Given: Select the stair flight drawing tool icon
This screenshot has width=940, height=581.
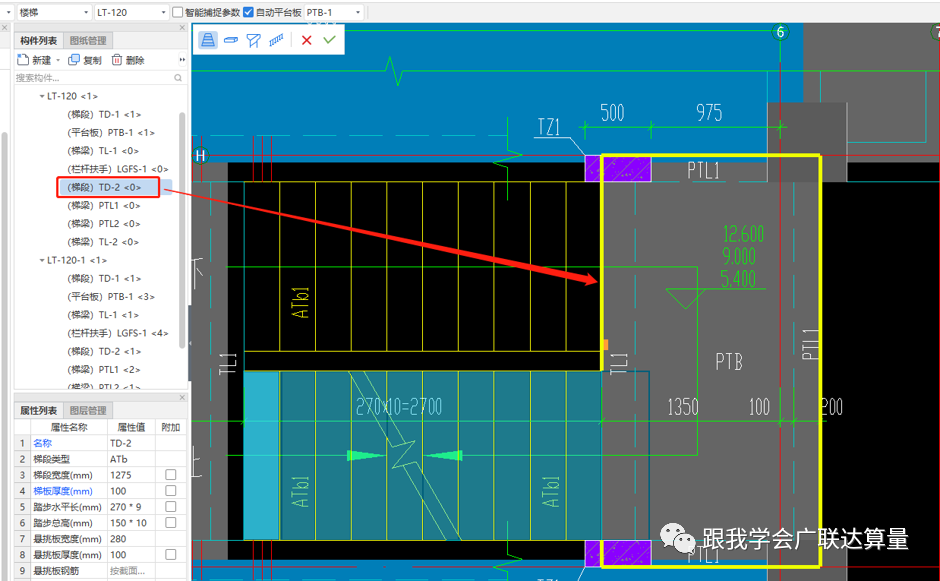Looking at the screenshot, I should click(207, 40).
